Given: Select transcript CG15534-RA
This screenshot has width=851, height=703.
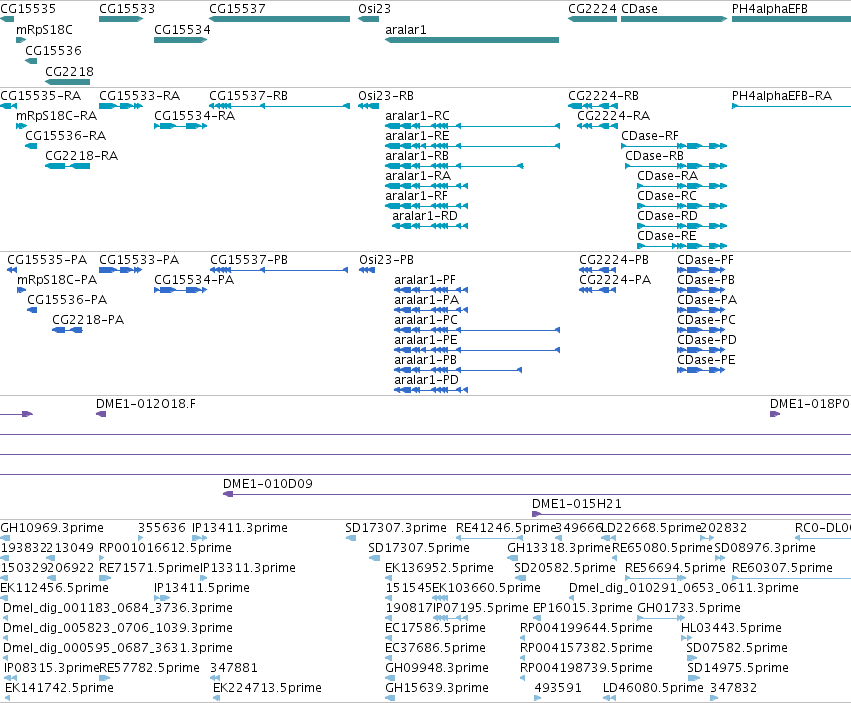Looking at the screenshot, I should (x=181, y=126).
